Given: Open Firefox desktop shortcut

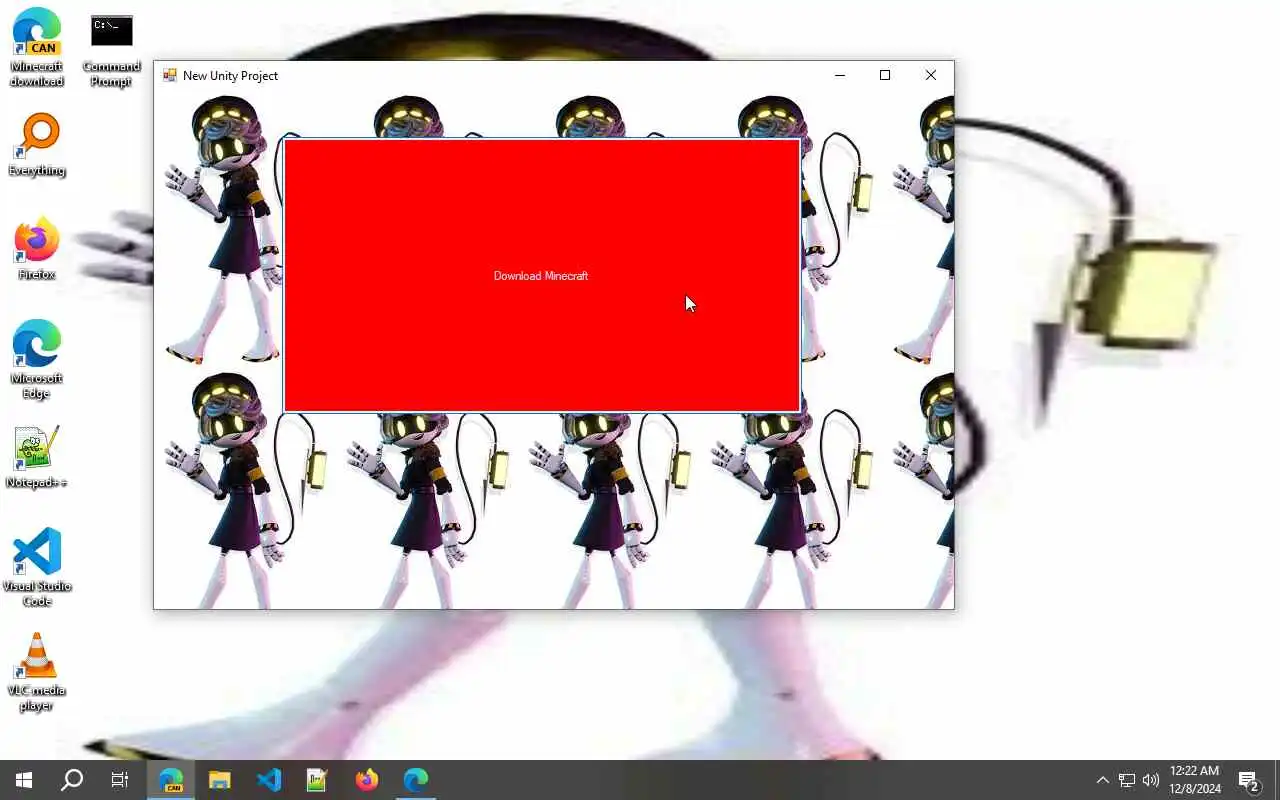Looking at the screenshot, I should click(37, 249).
